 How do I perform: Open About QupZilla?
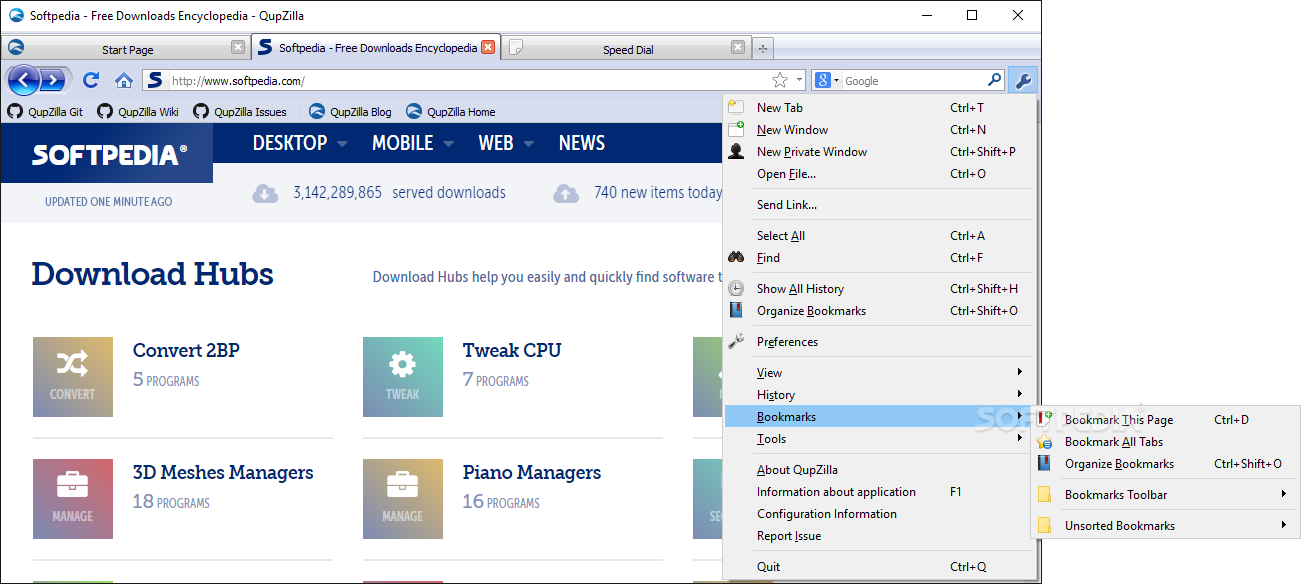(x=880, y=470)
